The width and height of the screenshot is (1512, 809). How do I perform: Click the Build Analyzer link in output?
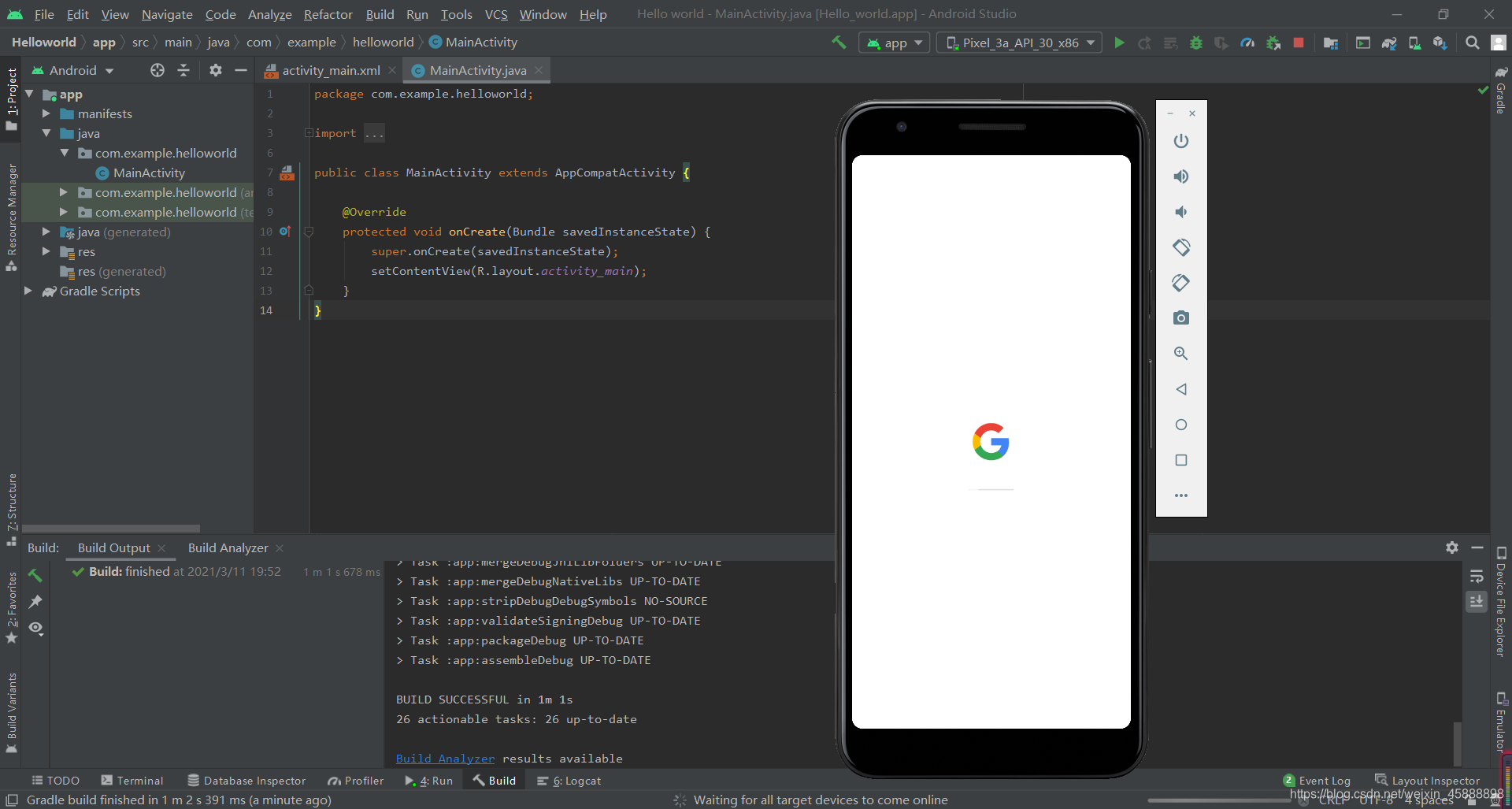pos(445,759)
